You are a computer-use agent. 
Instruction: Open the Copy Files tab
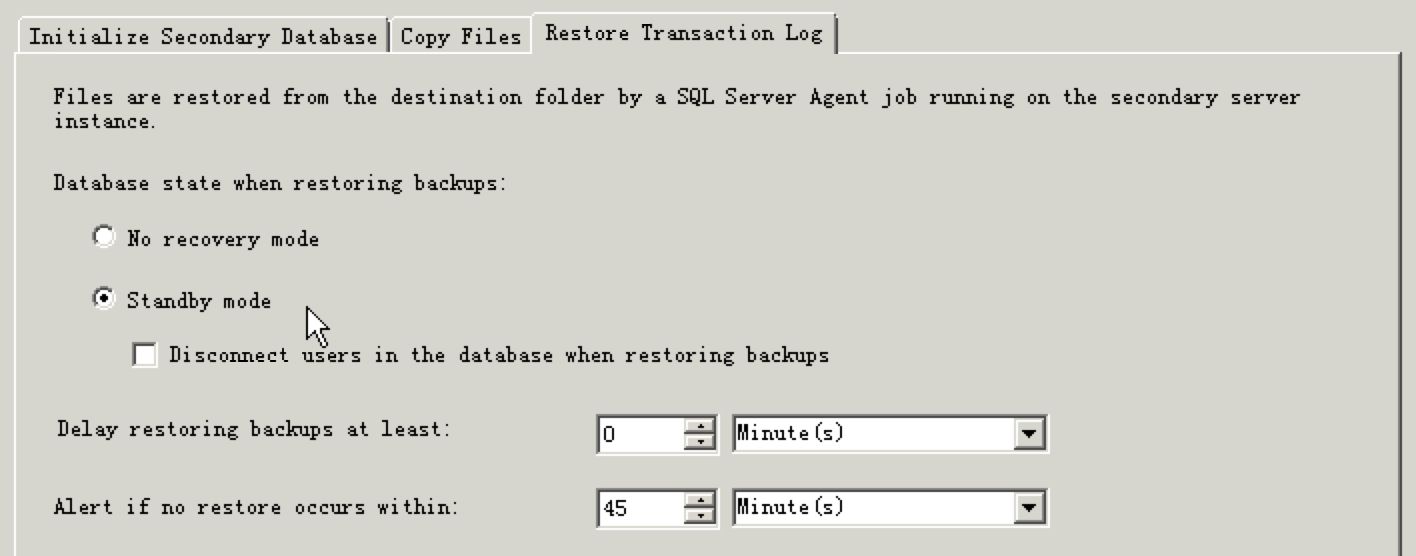click(461, 37)
